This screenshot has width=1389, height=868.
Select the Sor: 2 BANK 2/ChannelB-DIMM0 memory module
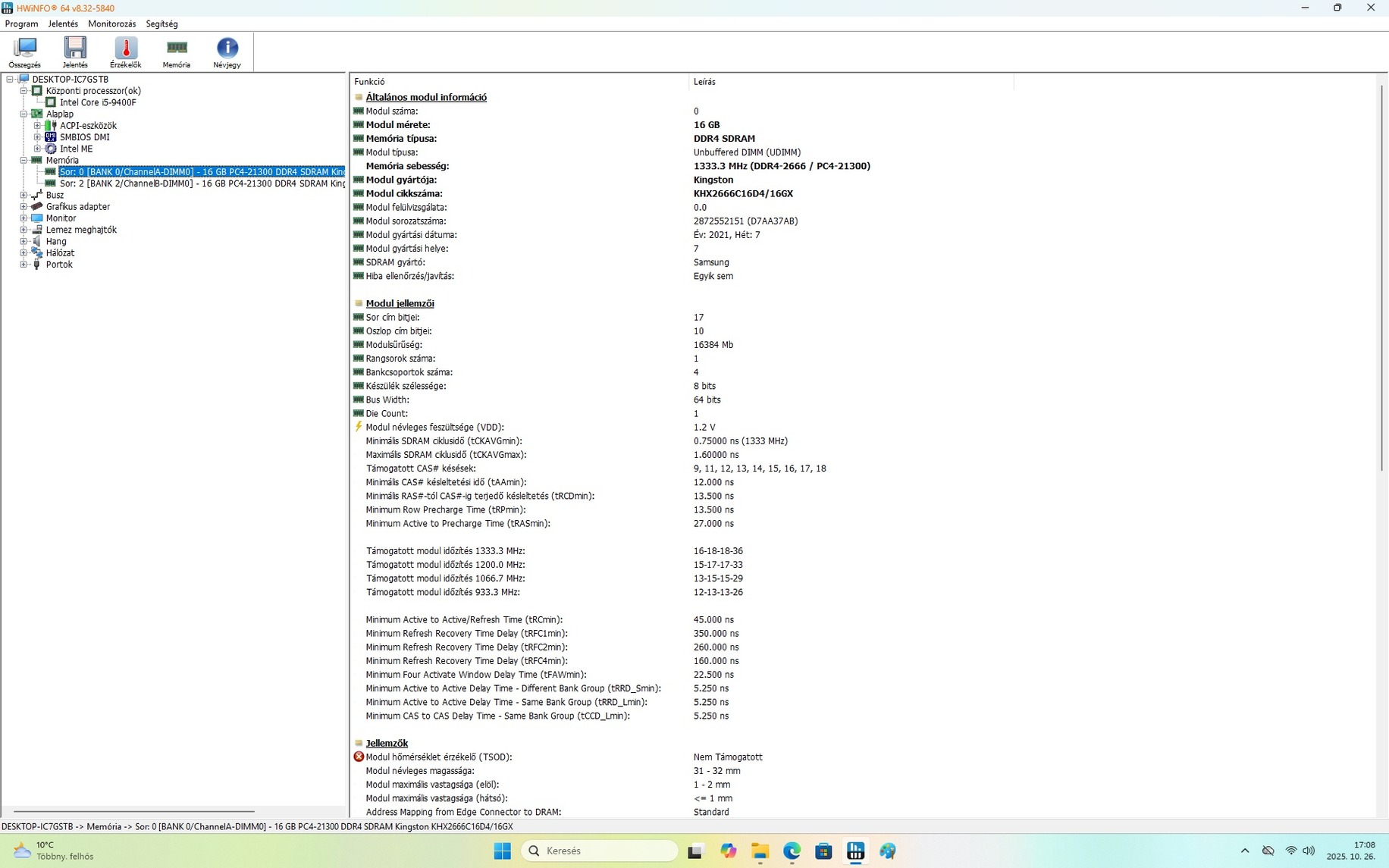point(202,183)
